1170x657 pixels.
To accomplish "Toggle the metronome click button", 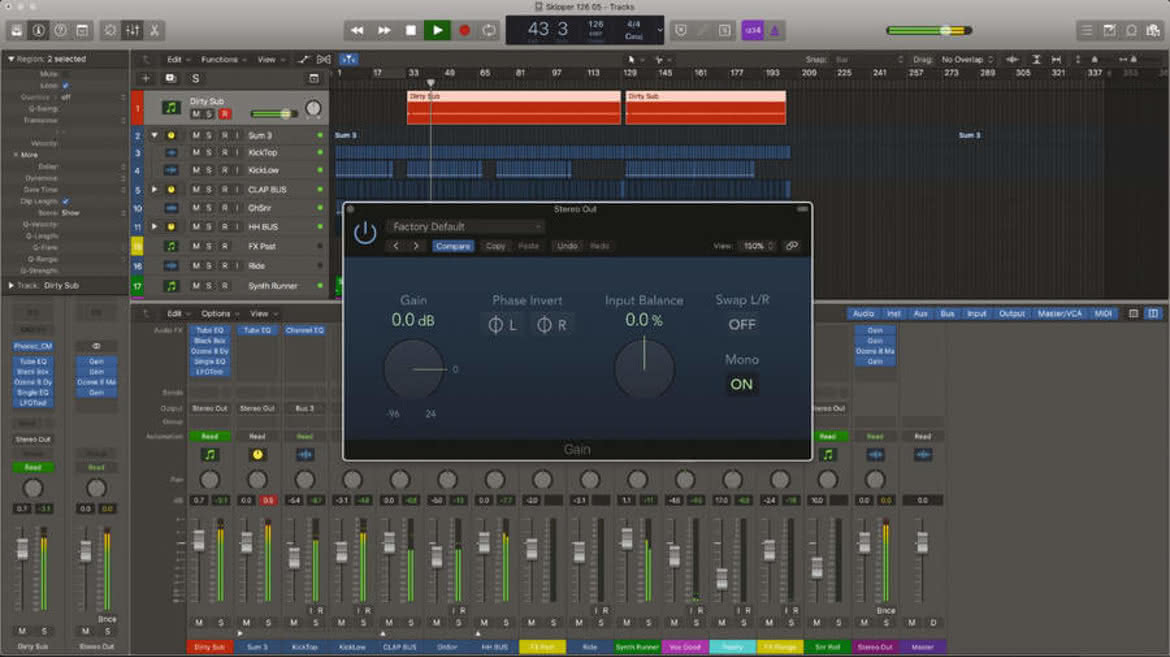I will pos(775,31).
